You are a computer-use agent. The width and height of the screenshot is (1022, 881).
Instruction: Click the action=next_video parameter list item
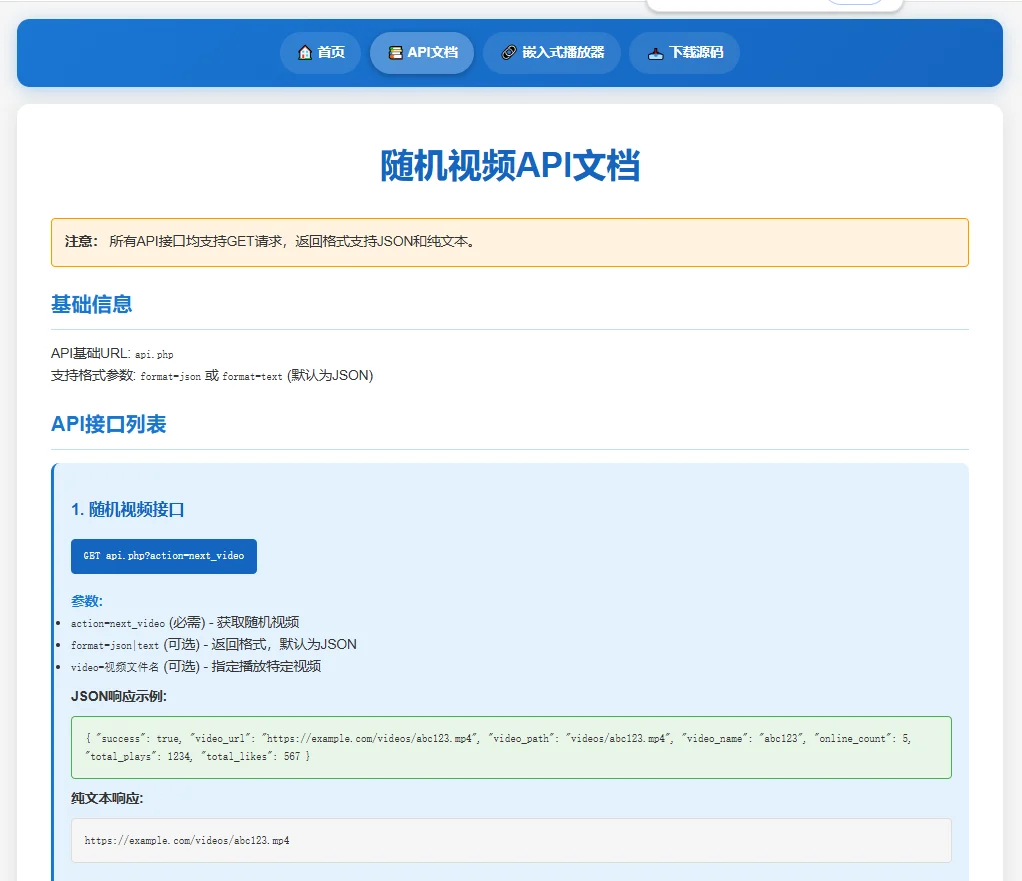pos(185,623)
